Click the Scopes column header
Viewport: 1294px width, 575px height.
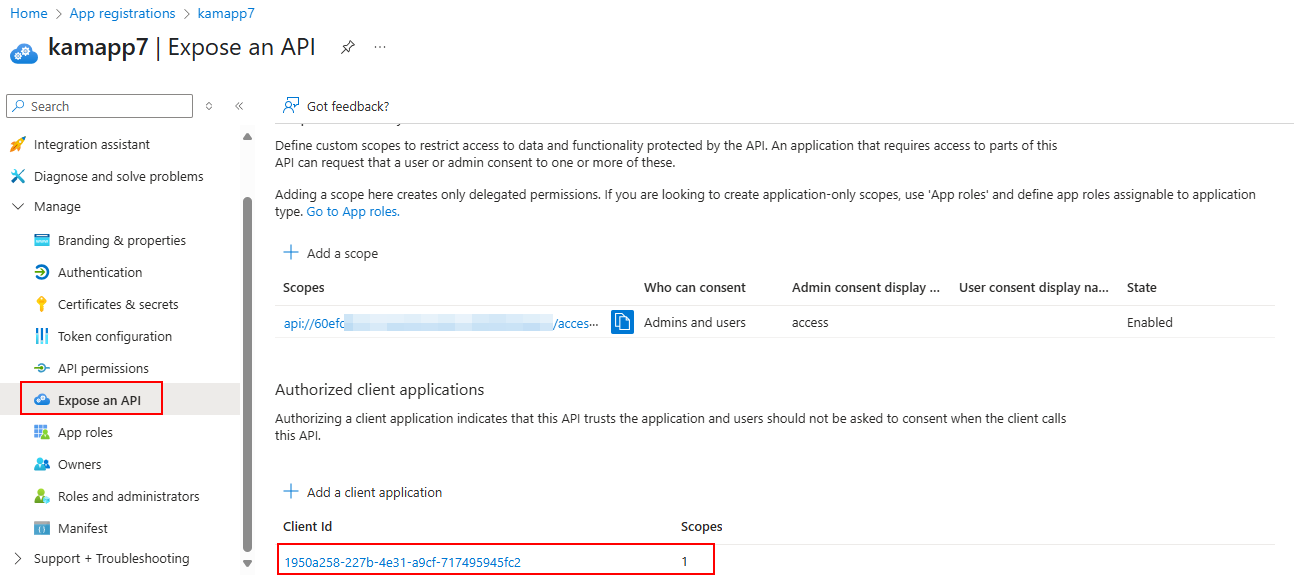304,288
